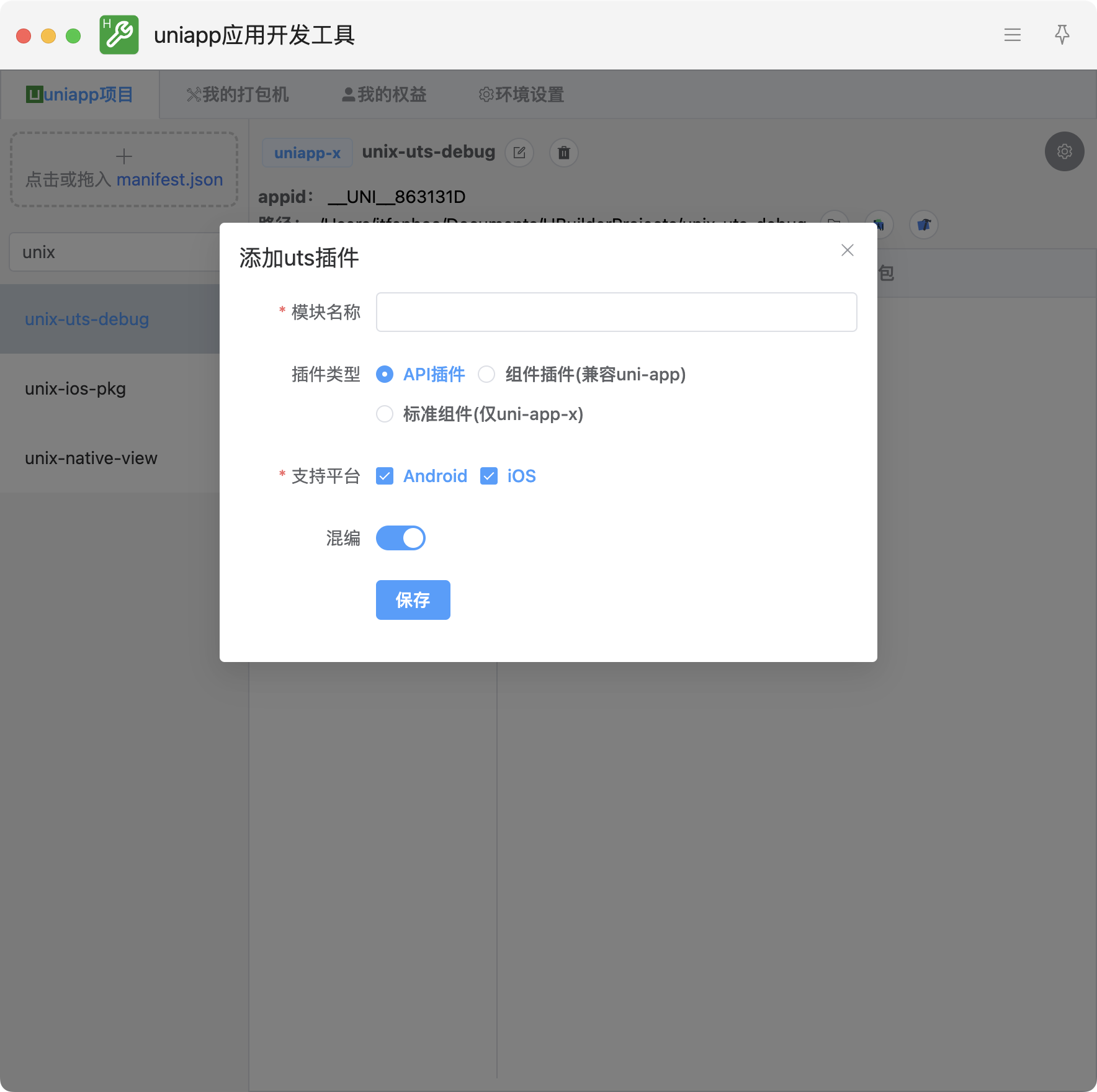Select the unix-ios-pkg project
1097x1092 pixels.
click(110, 388)
